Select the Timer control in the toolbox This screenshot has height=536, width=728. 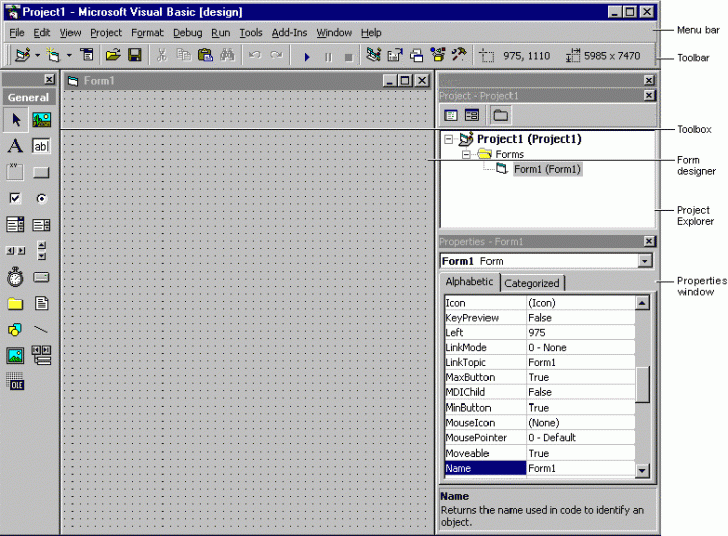16,277
